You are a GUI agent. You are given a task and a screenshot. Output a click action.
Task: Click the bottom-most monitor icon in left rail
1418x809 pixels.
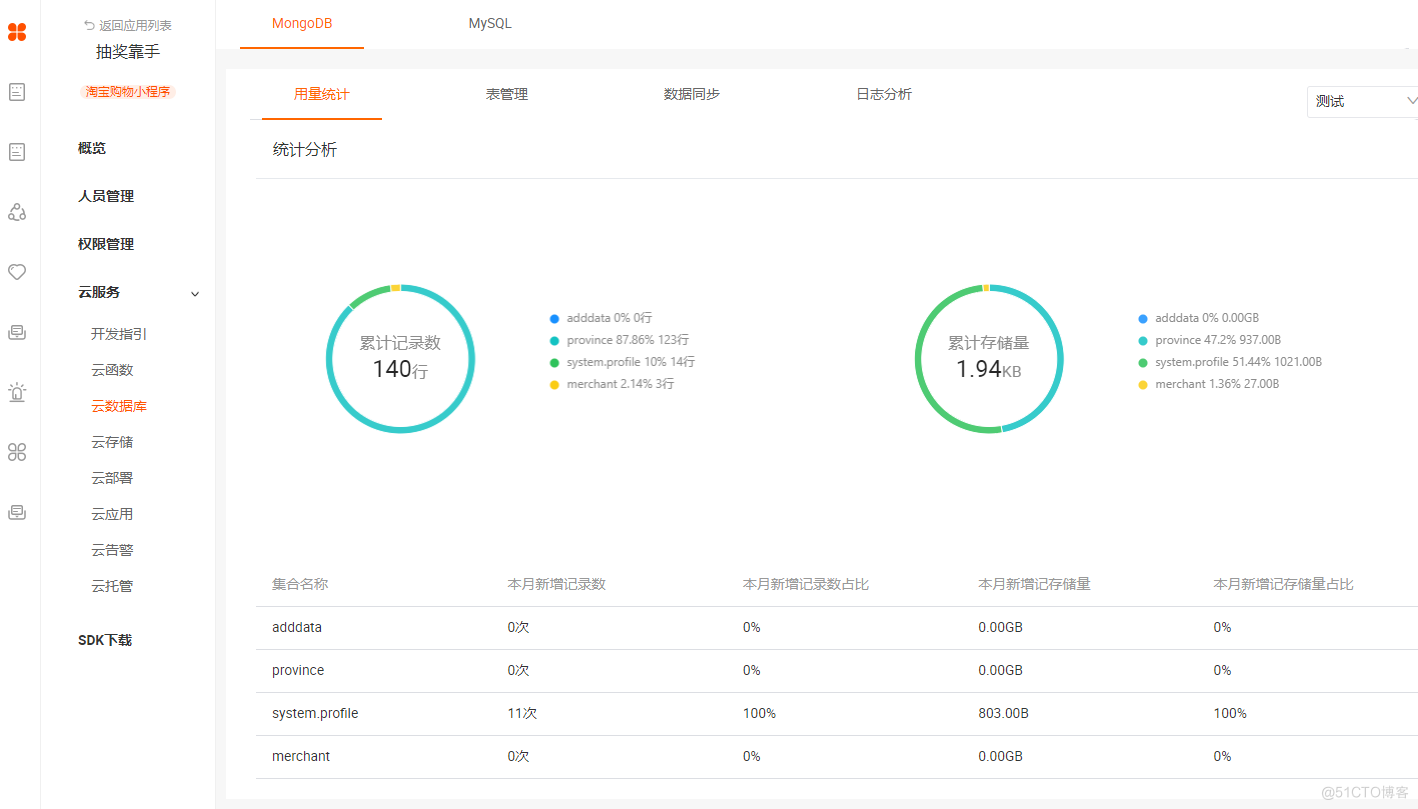click(x=17, y=512)
